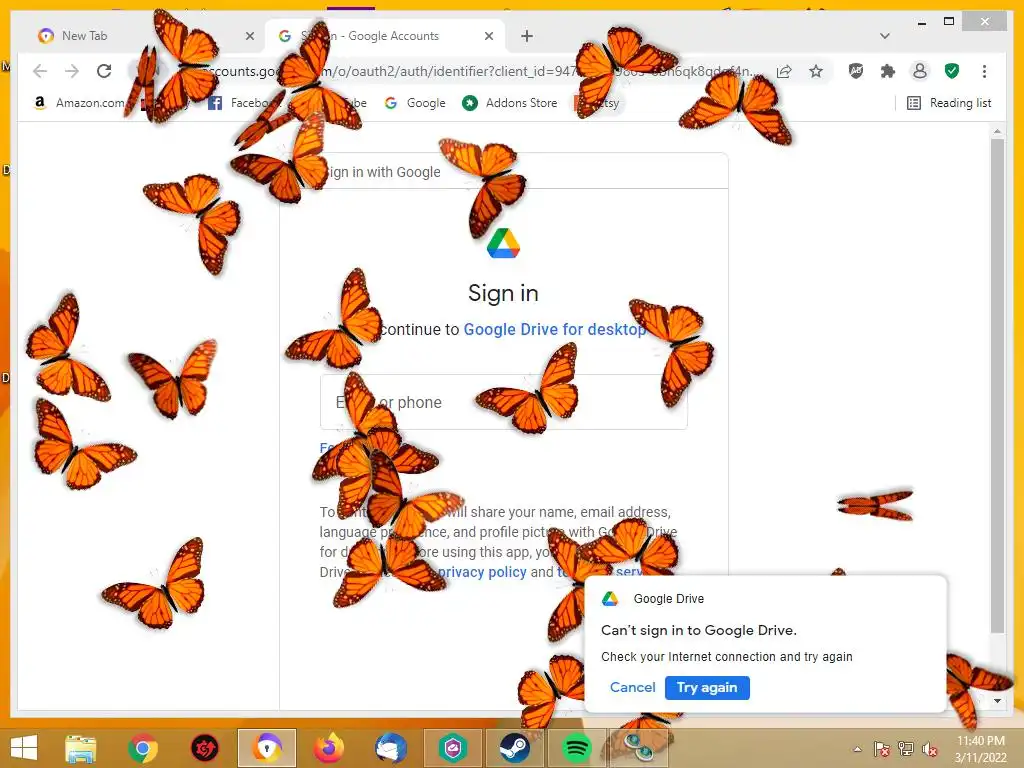Open the Steam taskbar icon

(x=515, y=748)
